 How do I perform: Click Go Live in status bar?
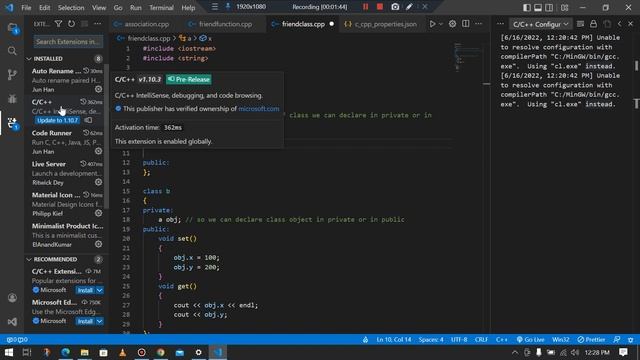click(x=530, y=340)
